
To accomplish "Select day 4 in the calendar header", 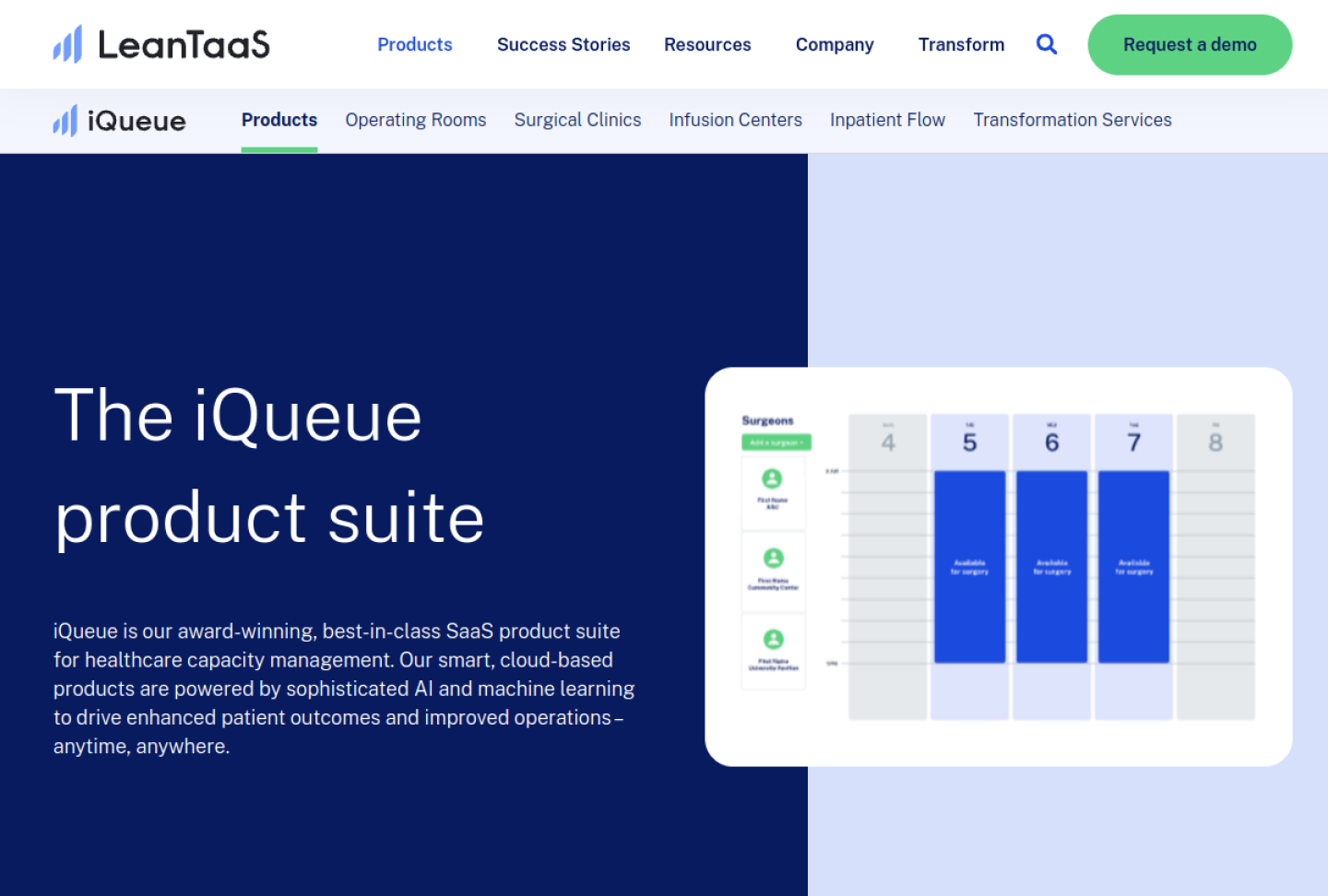I will [888, 442].
